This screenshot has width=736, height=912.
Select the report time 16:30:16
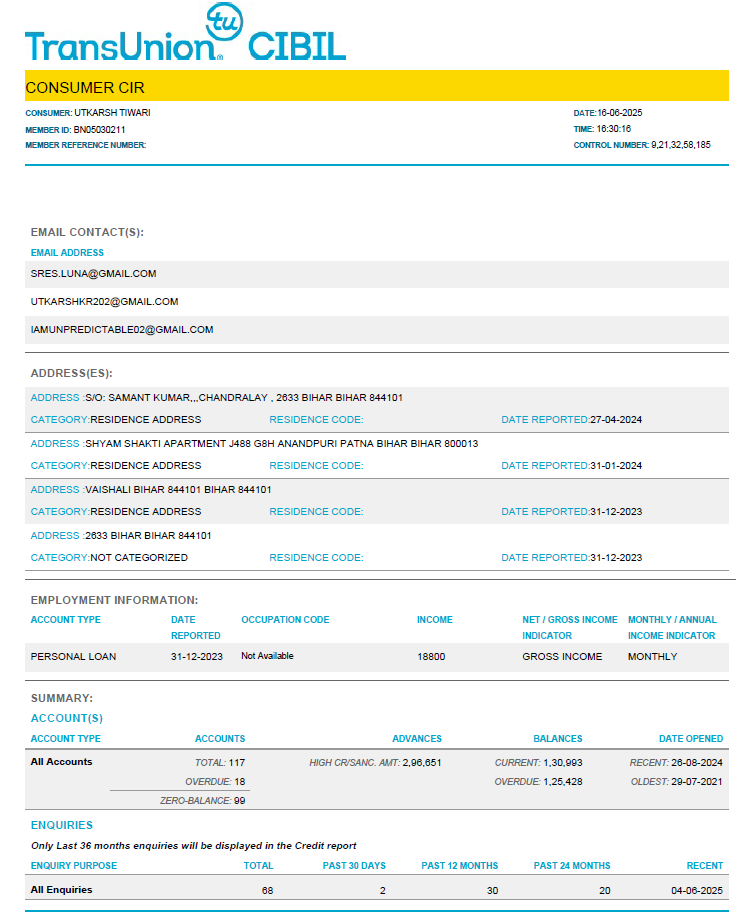click(x=614, y=129)
